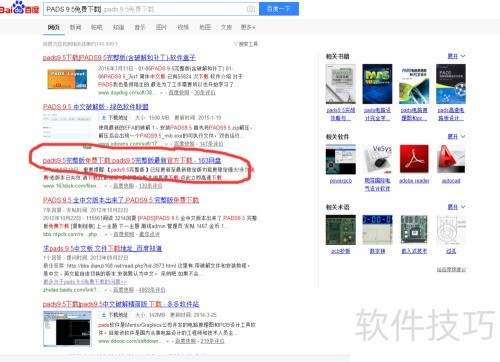The width and height of the screenshot is (500, 362).
Task: Switch to the 知道 tab
Action: click(x=118, y=27)
